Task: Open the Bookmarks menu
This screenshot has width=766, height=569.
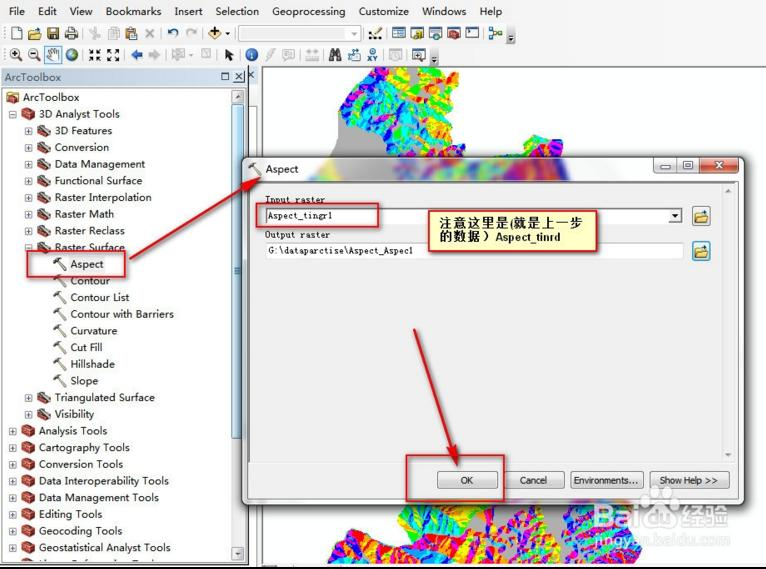Action: [x=133, y=11]
